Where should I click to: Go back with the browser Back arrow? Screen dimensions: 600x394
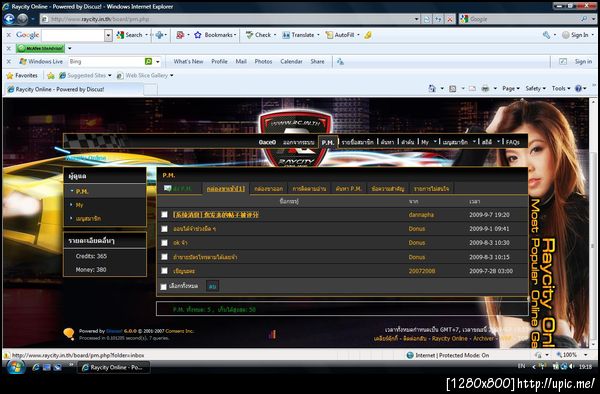coord(9,19)
